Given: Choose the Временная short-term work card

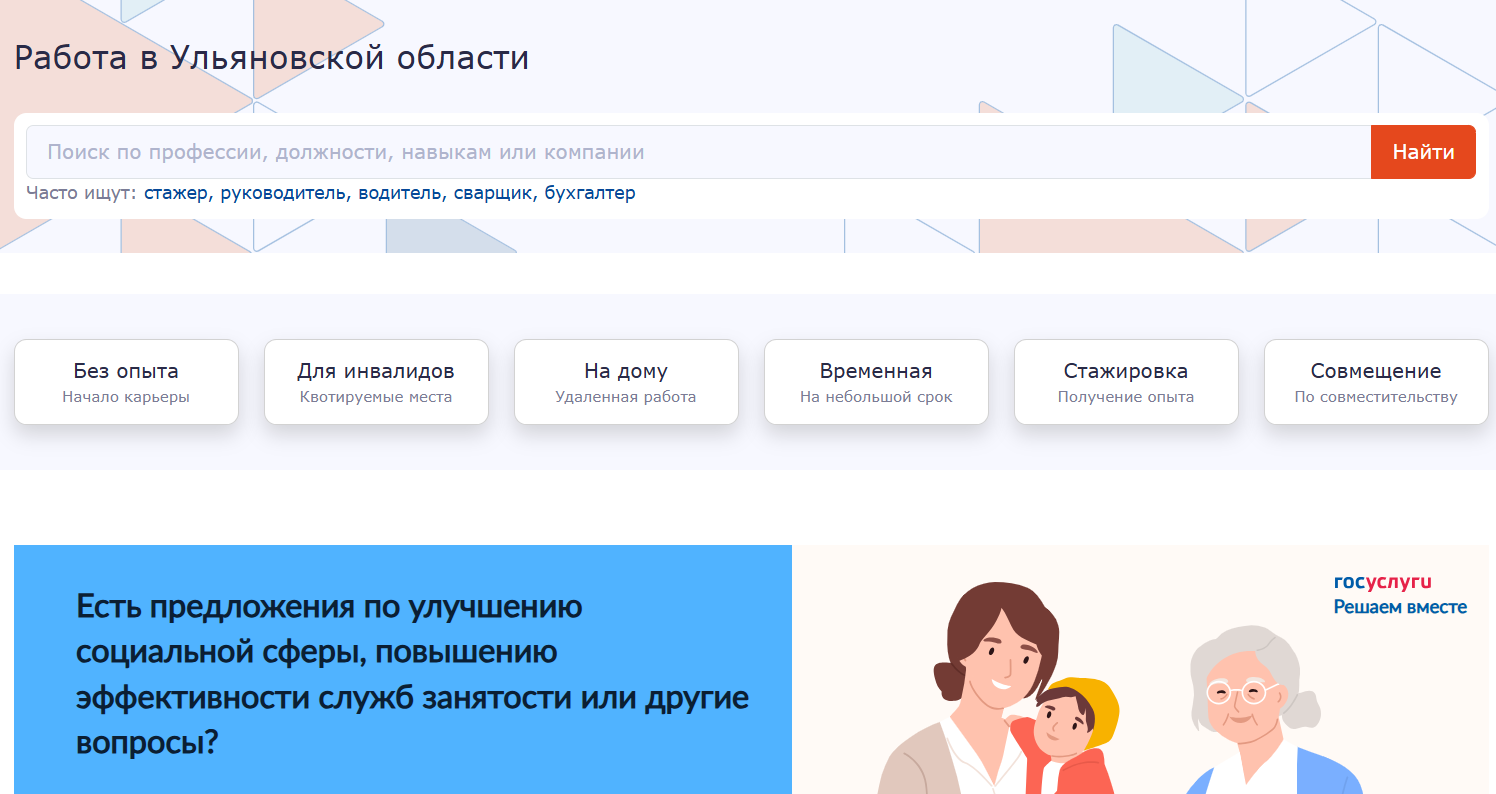Looking at the screenshot, I should pyautogui.click(x=876, y=382).
